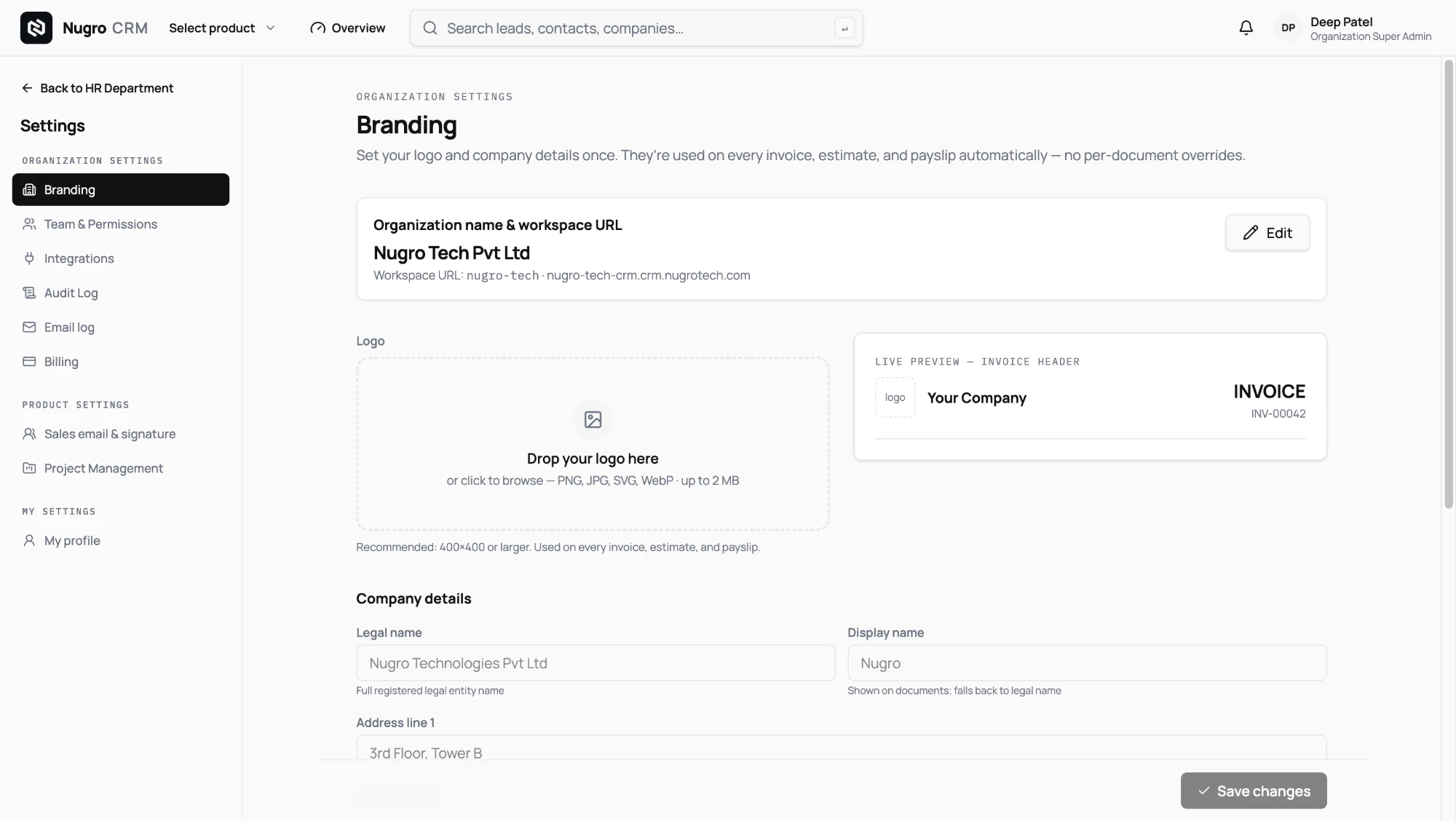Click the Legal name input field
This screenshot has height=821, width=1456.
tap(596, 663)
